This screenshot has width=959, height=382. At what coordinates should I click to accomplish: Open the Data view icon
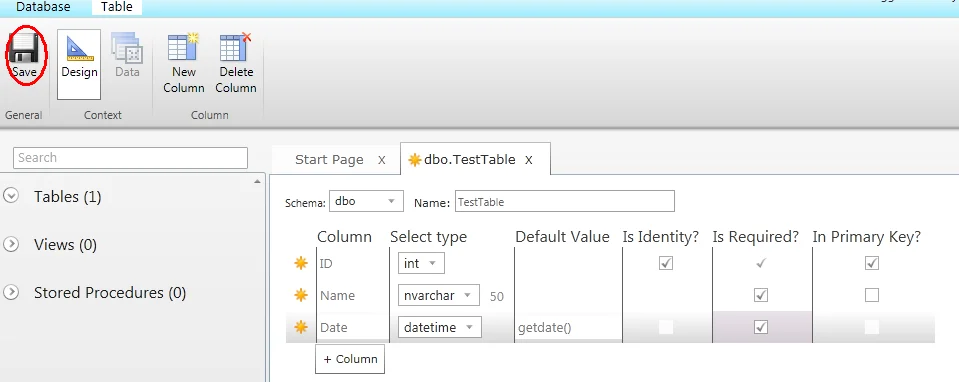pos(127,48)
